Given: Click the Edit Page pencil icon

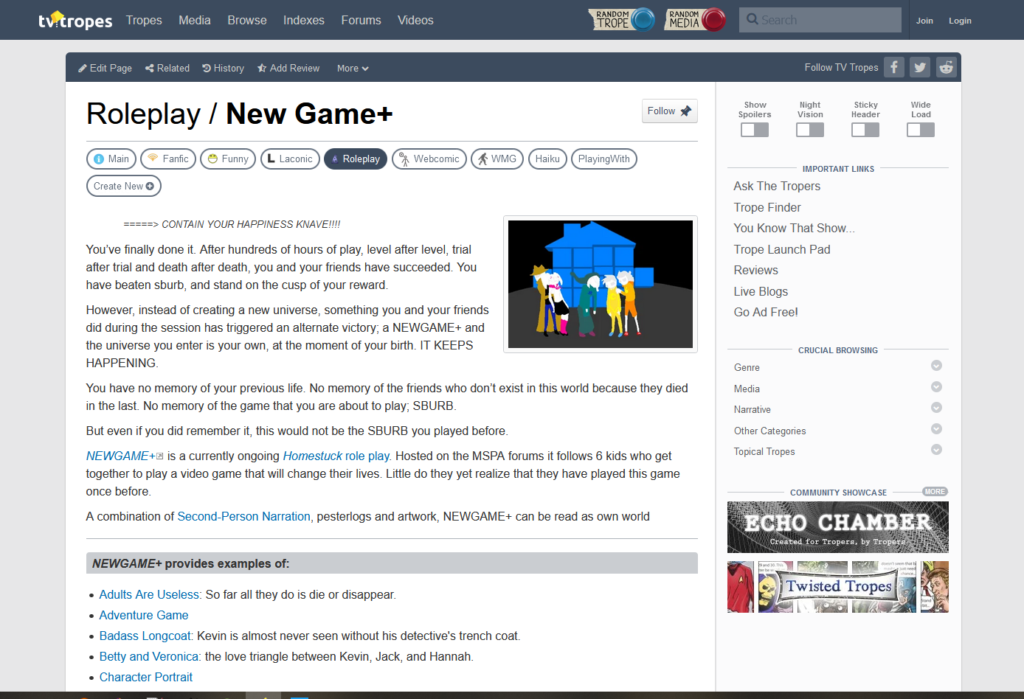Looking at the screenshot, I should tap(82, 68).
